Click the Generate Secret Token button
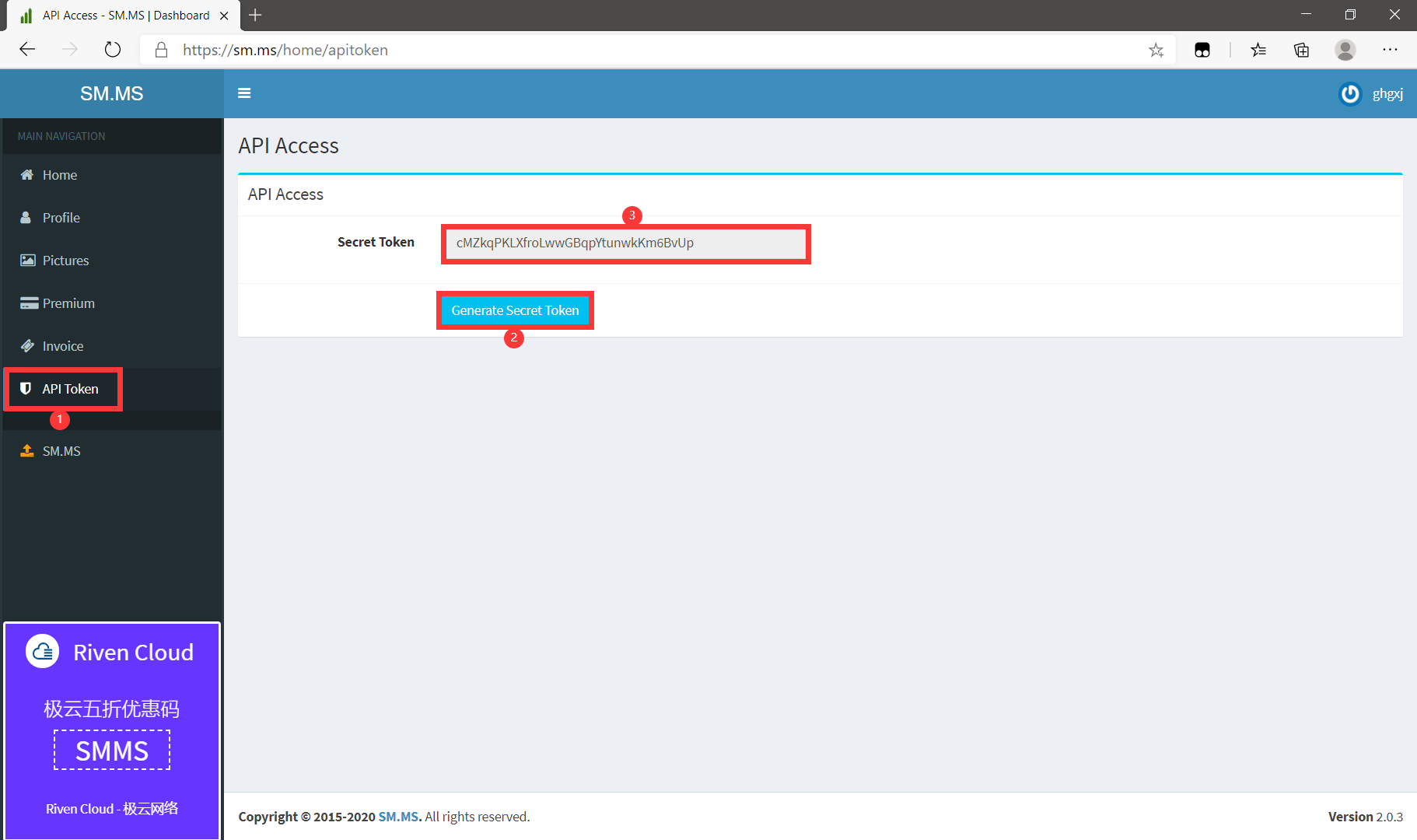The height and width of the screenshot is (840, 1417). click(515, 310)
